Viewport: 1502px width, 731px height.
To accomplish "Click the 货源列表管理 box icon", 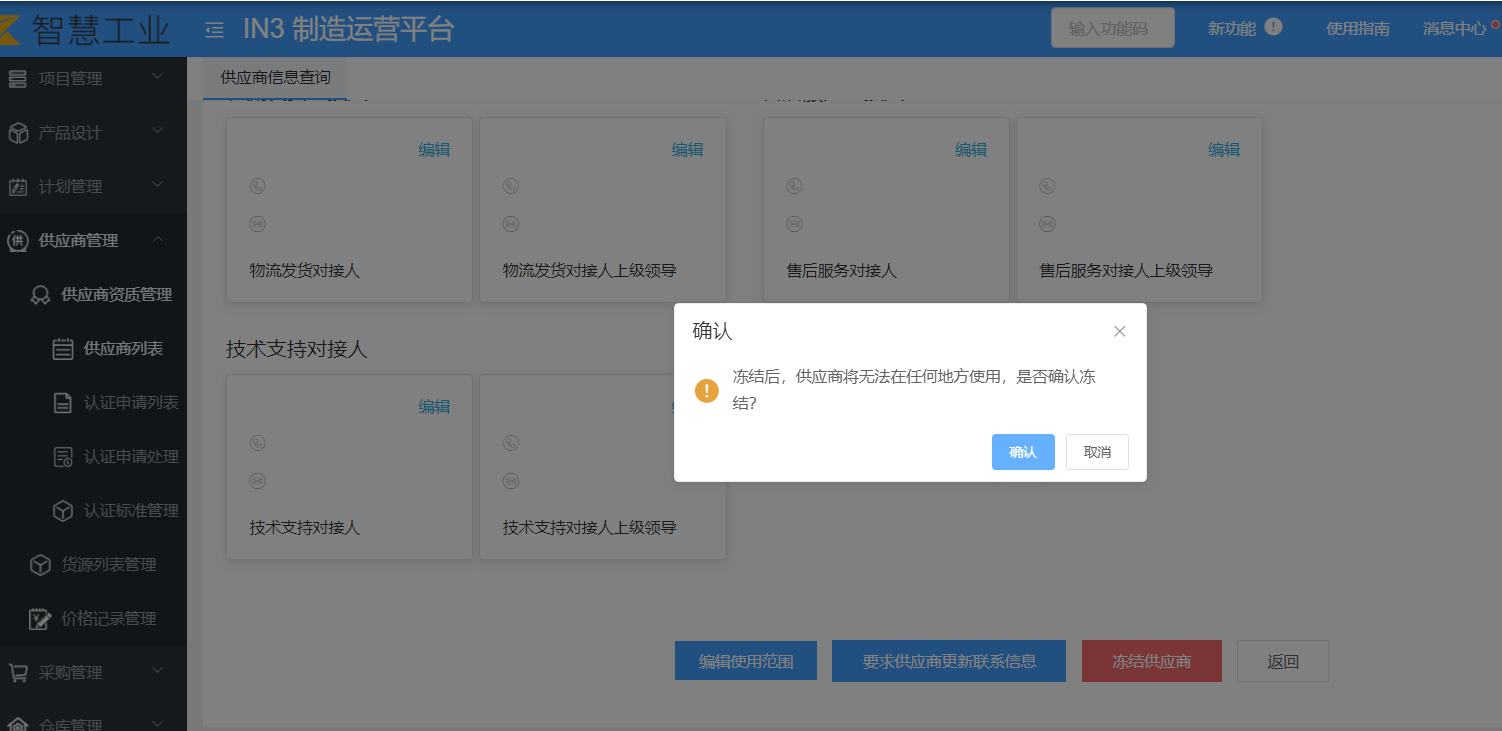I will 41,564.
